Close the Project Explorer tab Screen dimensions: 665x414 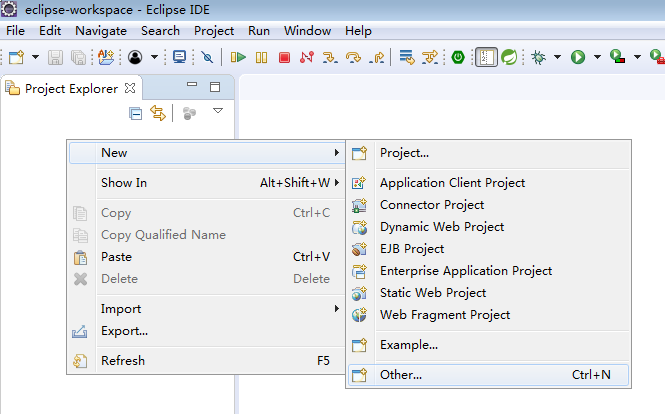130,88
